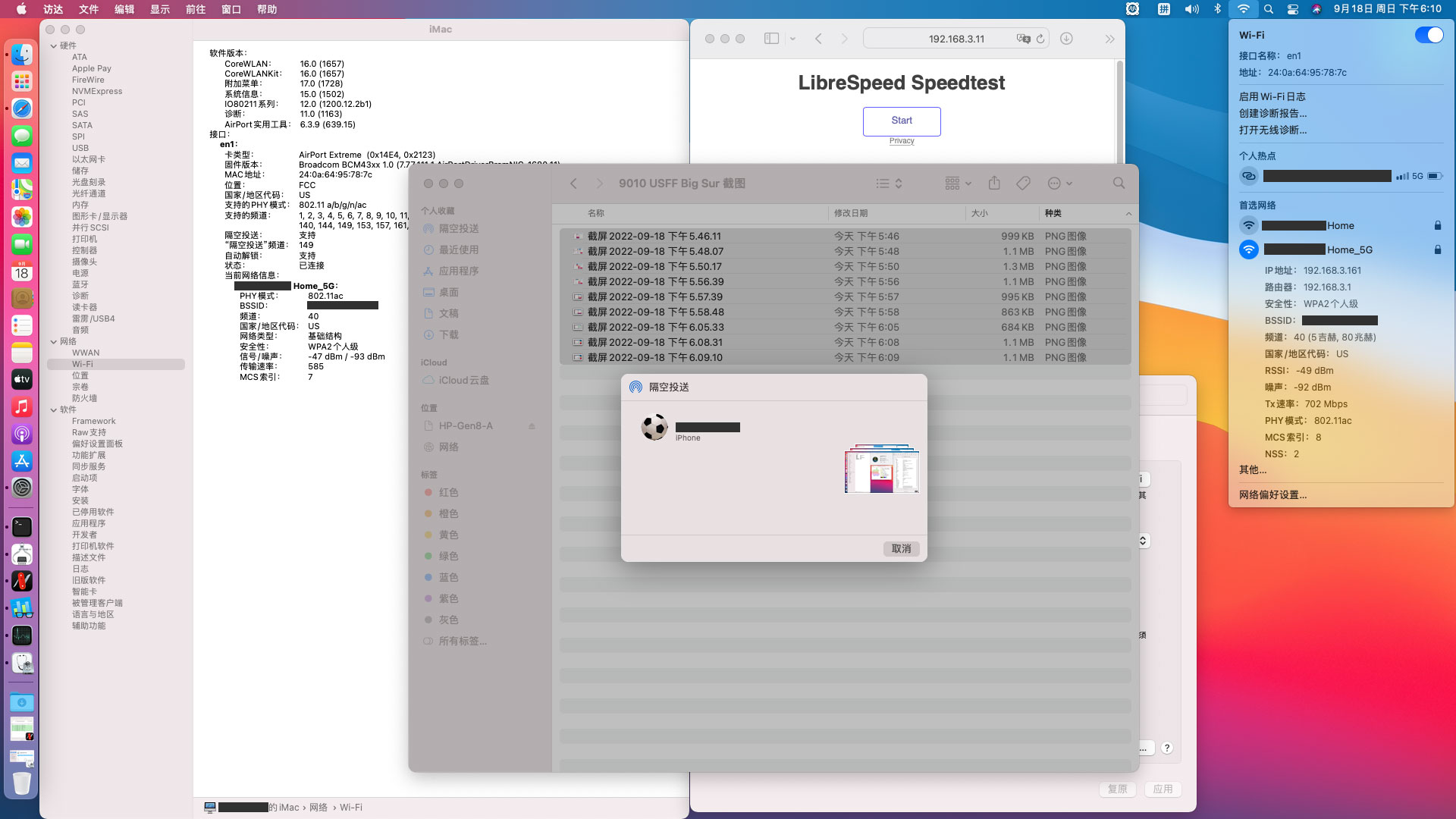Open Finder group-by dropdown
1456x819 pixels.
point(958,184)
